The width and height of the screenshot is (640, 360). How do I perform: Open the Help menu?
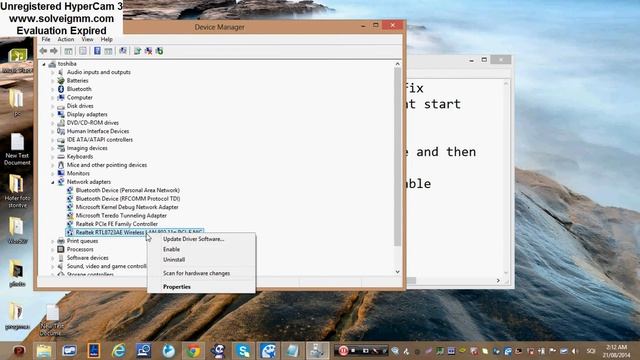106,40
